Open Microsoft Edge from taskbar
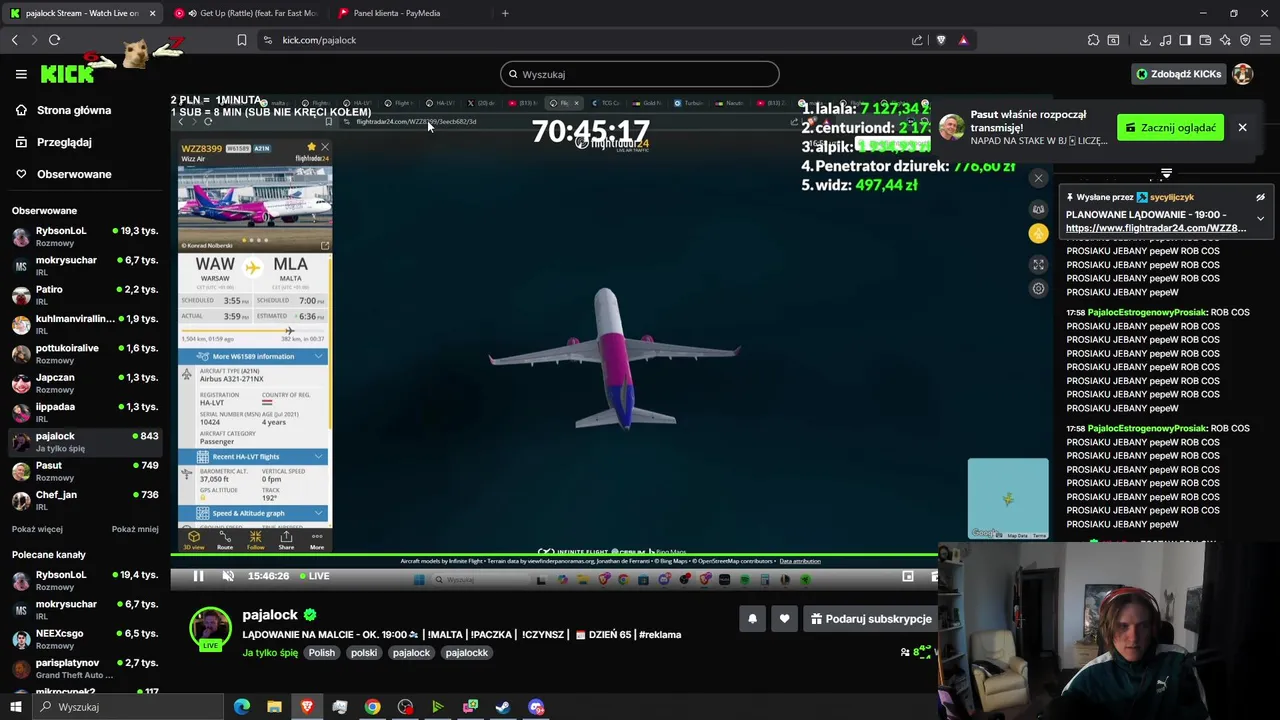 [242, 707]
